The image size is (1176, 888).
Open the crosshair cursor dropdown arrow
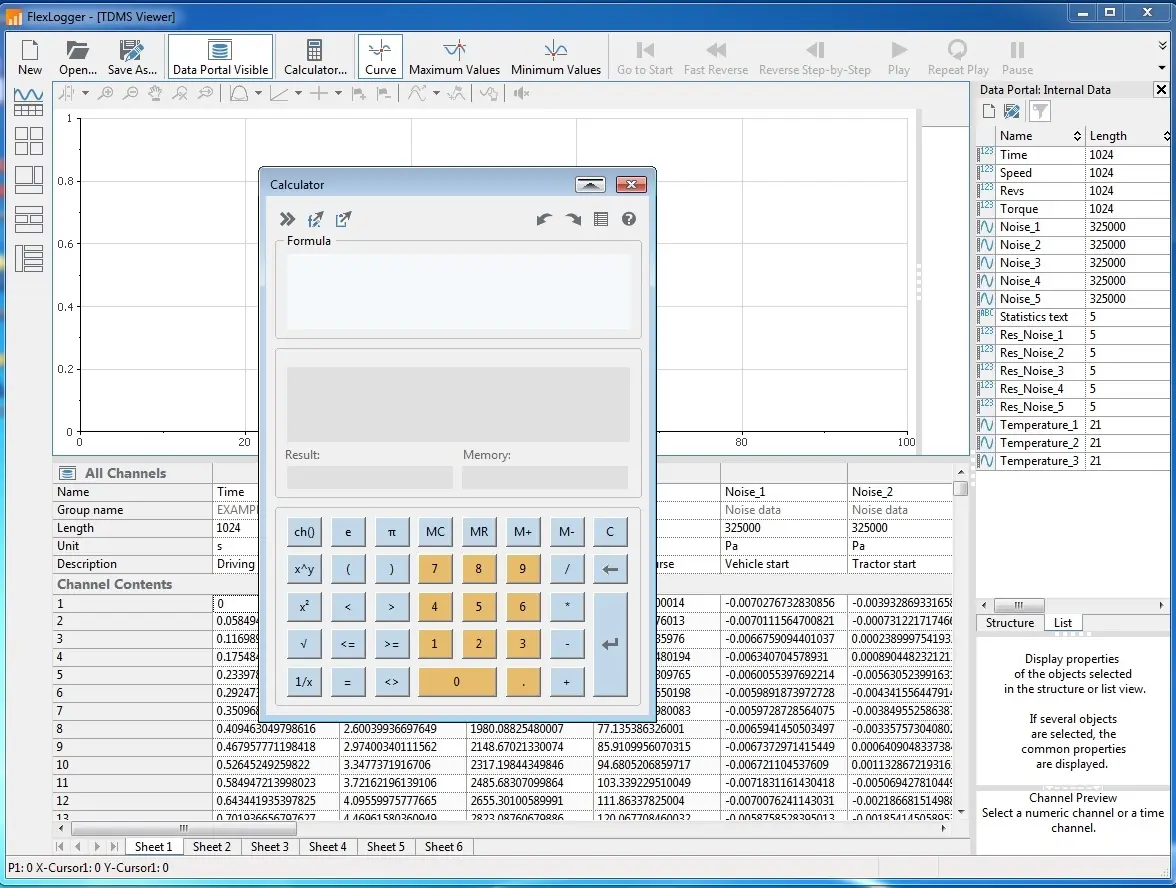[x=338, y=93]
